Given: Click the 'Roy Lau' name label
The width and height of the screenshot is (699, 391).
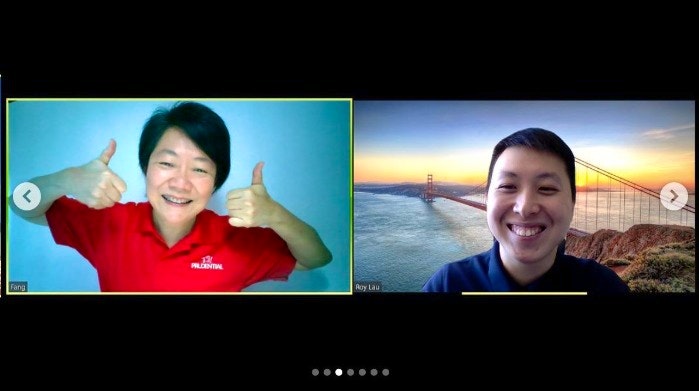Looking at the screenshot, I should 368,287.
